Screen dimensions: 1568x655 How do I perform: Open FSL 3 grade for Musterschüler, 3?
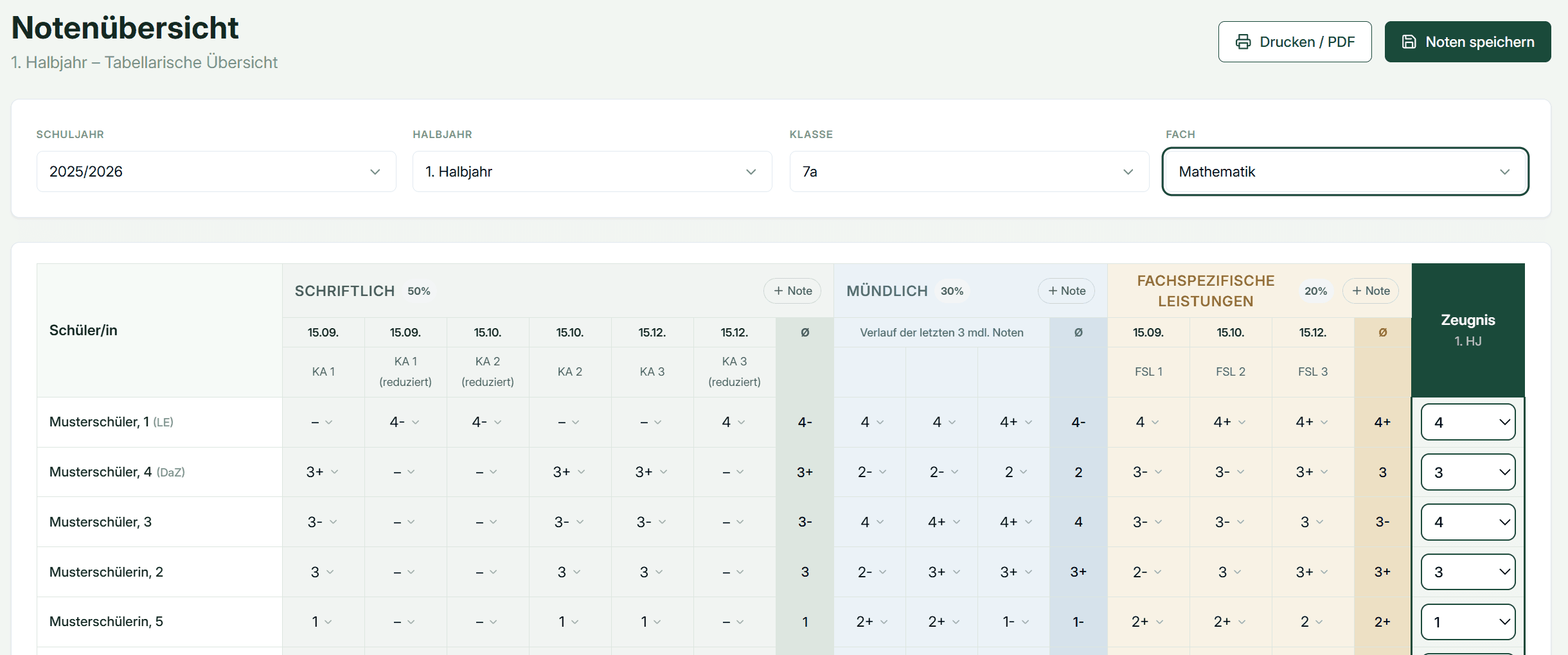pyautogui.click(x=1312, y=522)
